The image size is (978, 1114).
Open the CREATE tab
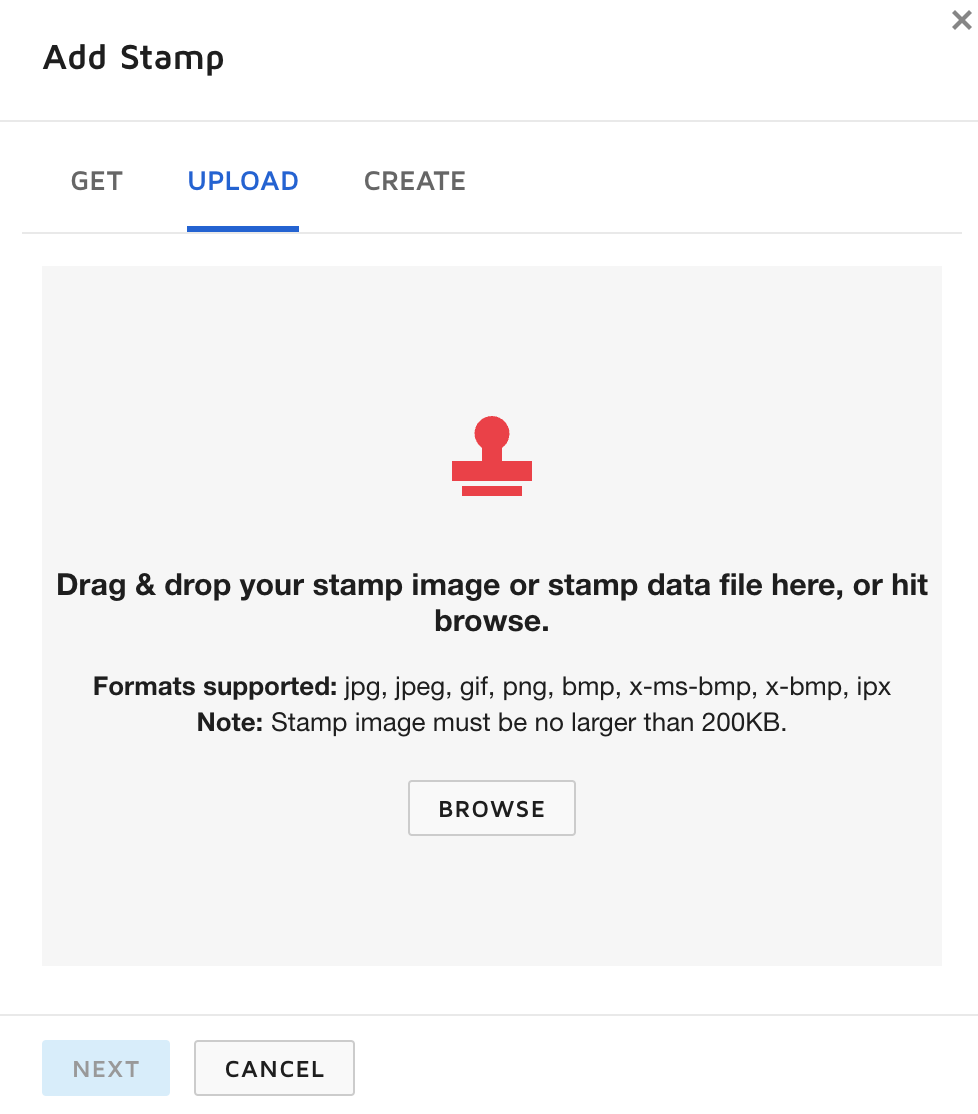(x=415, y=181)
